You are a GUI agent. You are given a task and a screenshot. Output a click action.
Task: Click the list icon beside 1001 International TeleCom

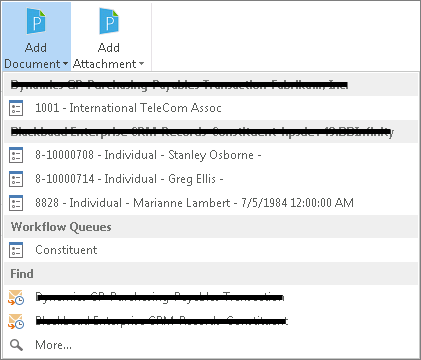tap(16, 108)
